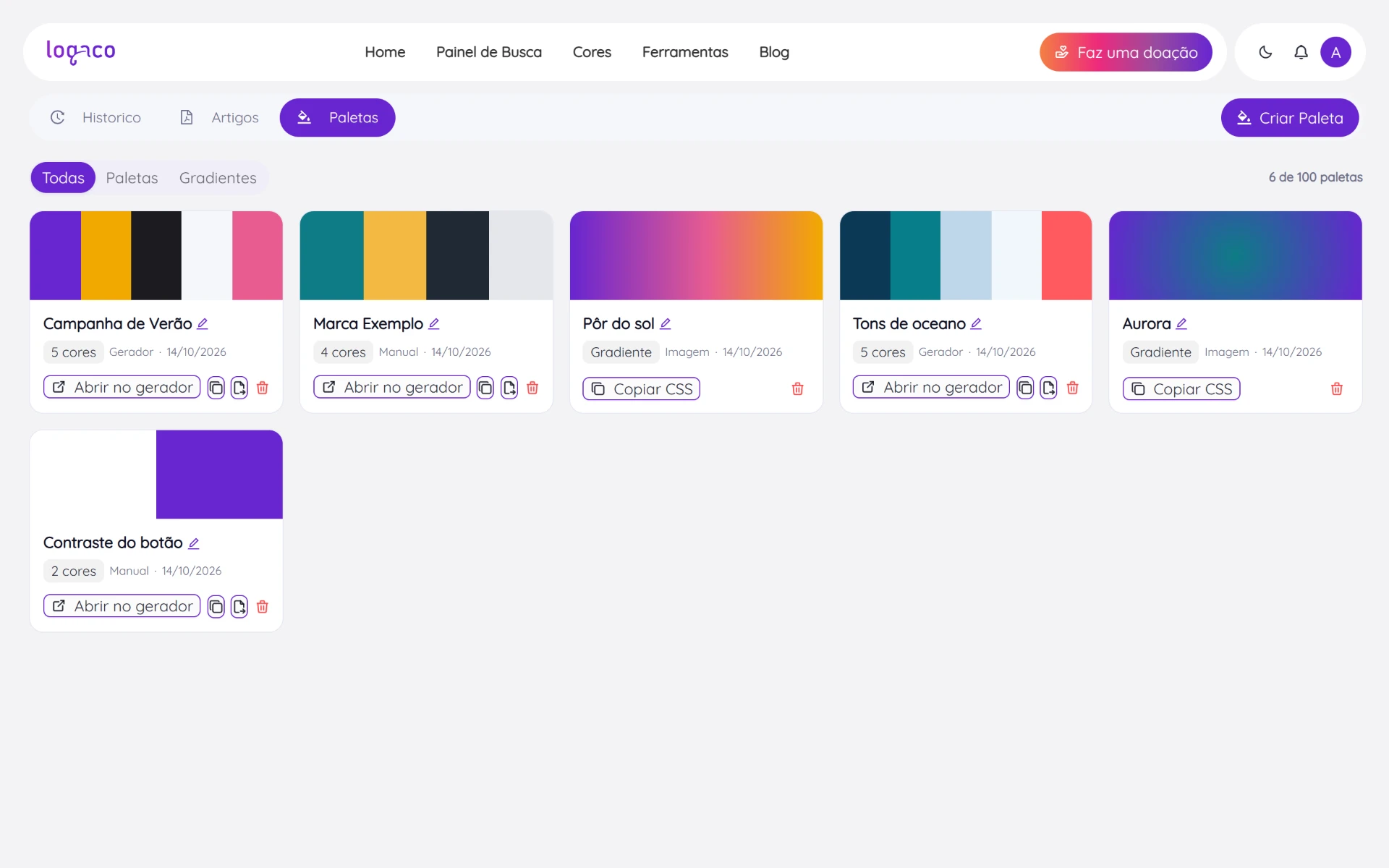Copy the Contraste do botão palette colors
Viewport: 1389px width, 868px height.
click(216, 607)
